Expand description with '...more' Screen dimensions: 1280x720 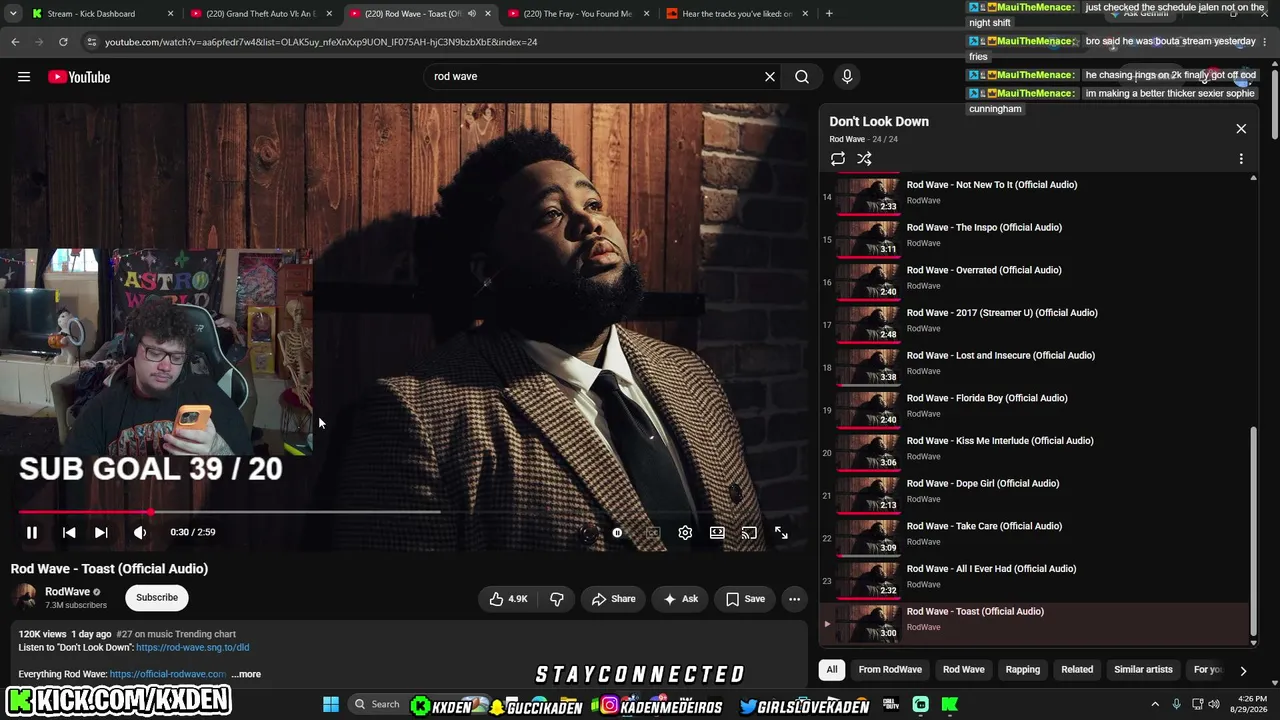[x=246, y=674]
